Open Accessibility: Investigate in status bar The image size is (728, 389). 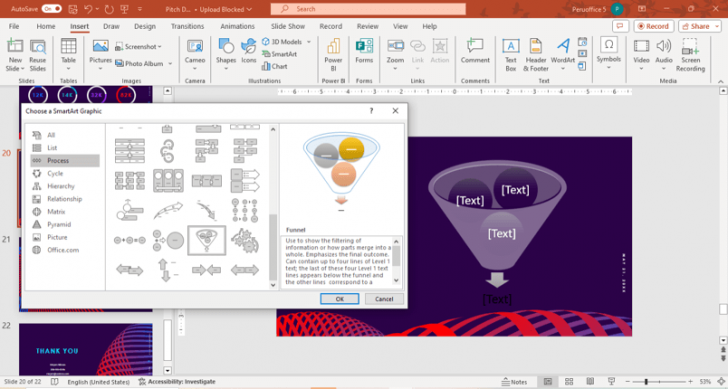(177, 382)
